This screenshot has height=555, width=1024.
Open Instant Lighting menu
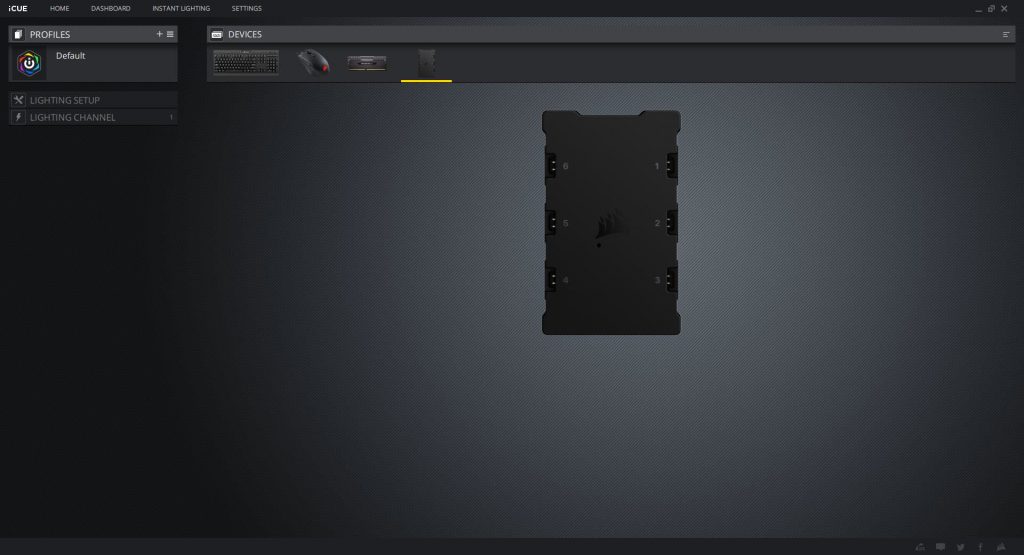[x=181, y=8]
